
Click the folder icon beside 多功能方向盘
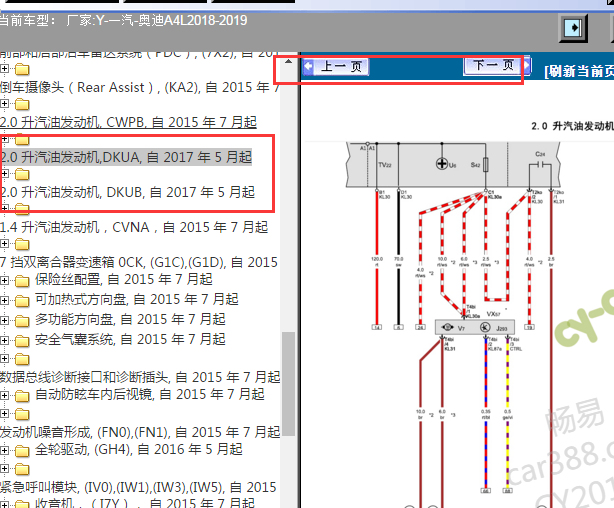pyautogui.click(x=22, y=321)
